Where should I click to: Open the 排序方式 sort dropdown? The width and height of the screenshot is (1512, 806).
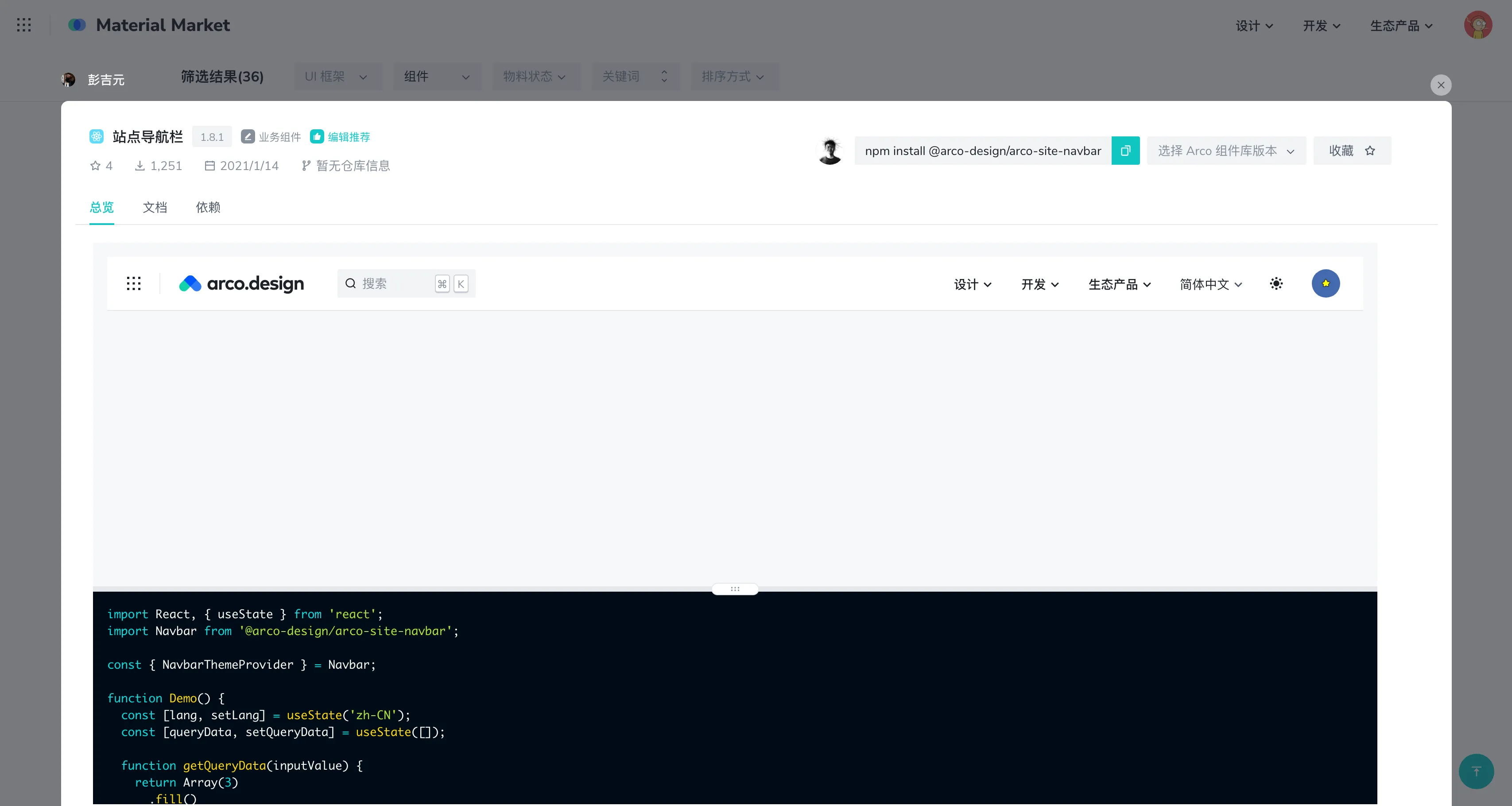735,76
